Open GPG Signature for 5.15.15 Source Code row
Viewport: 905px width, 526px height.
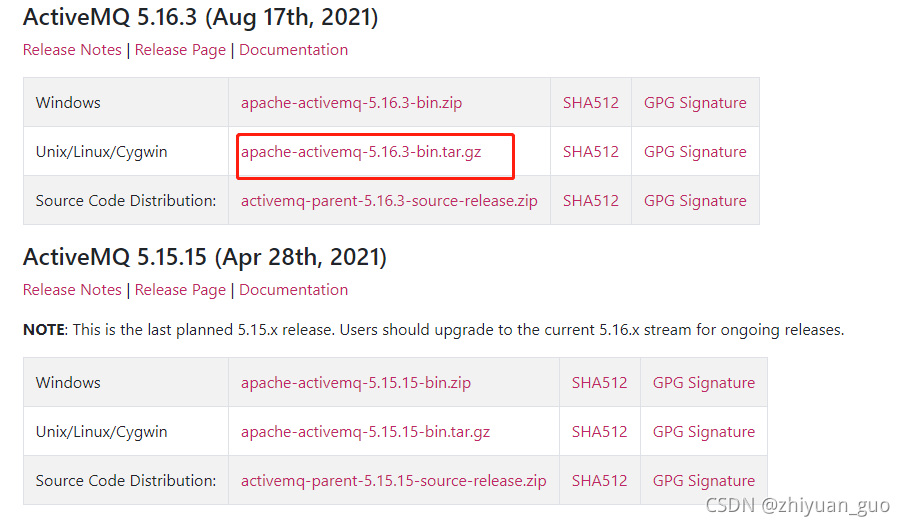point(704,481)
